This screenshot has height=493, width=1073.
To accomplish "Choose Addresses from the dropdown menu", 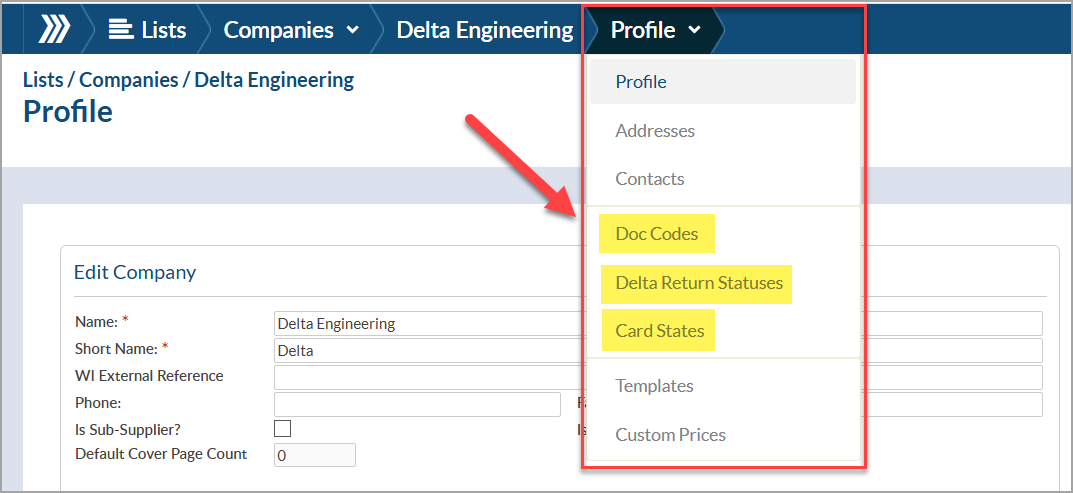I will click(x=655, y=131).
